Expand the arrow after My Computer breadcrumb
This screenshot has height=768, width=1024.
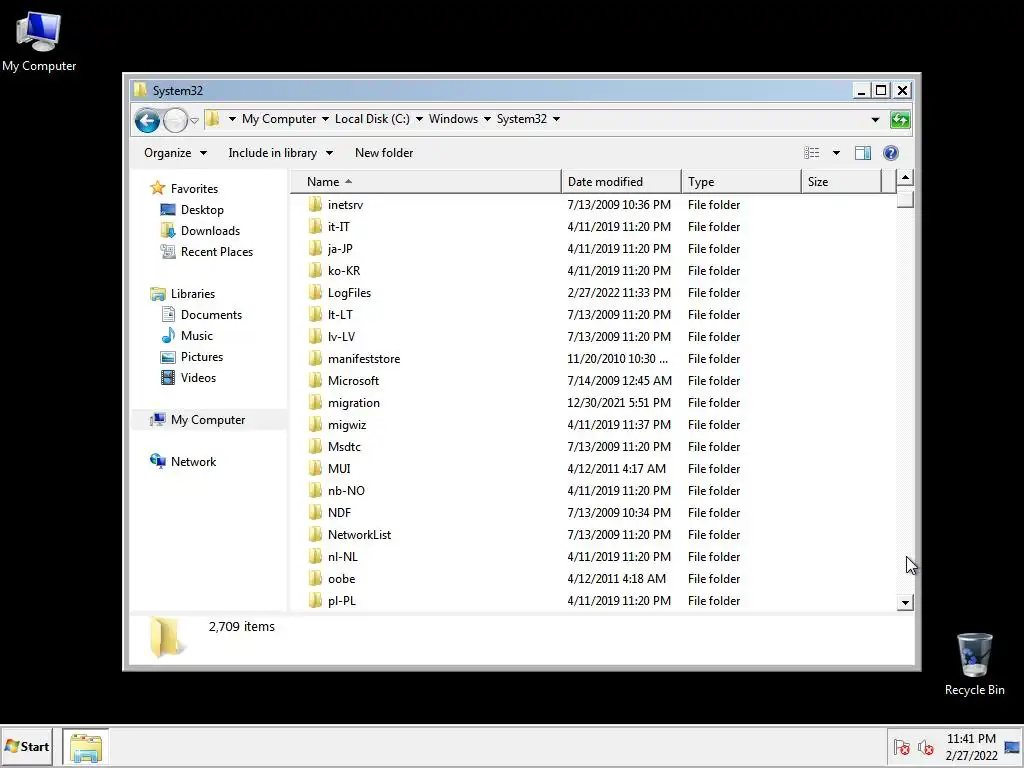[x=325, y=119]
